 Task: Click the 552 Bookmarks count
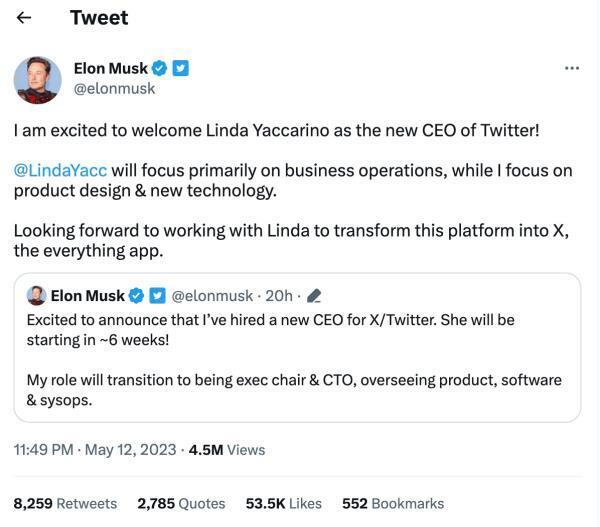pyautogui.click(x=392, y=503)
